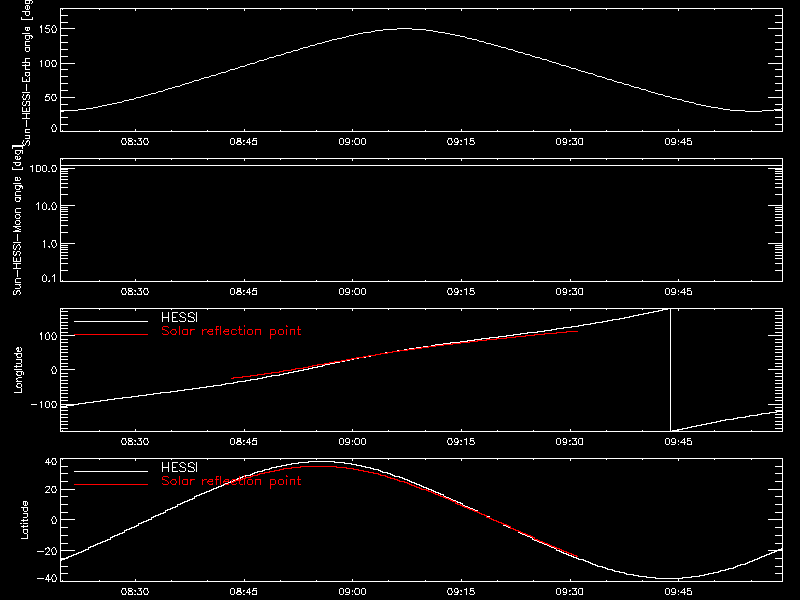800x600 pixels.
Task: Select 09:30 label under Earth angle plot
Action: click(x=569, y=142)
